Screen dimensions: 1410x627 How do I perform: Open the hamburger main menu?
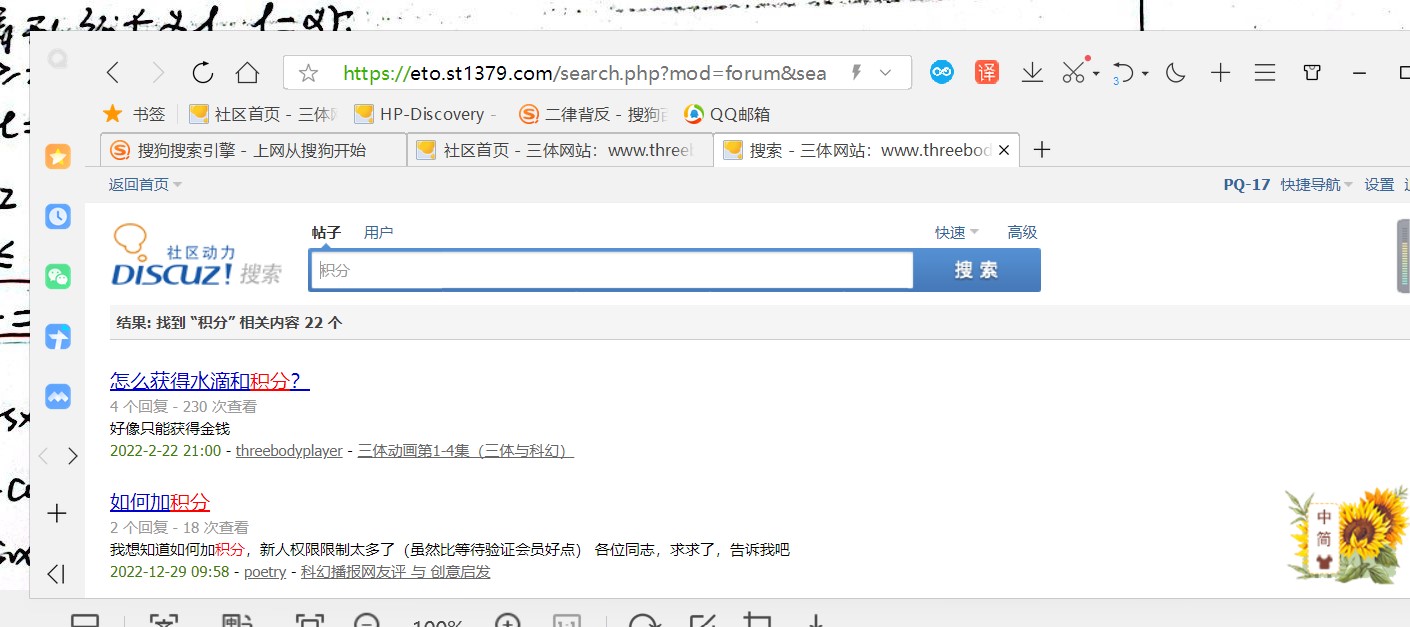1265,73
